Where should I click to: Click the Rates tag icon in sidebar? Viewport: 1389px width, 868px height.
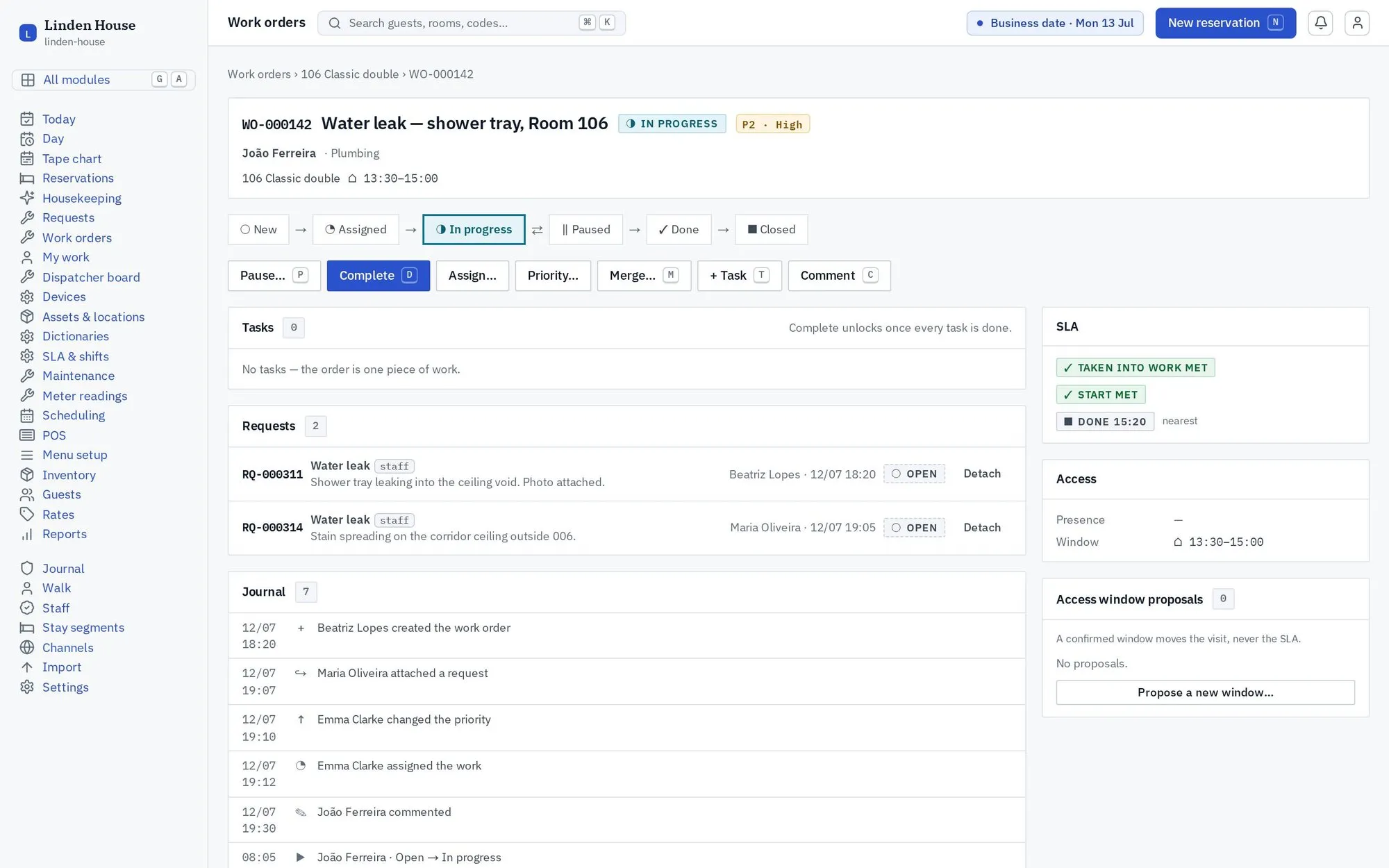[x=27, y=515]
